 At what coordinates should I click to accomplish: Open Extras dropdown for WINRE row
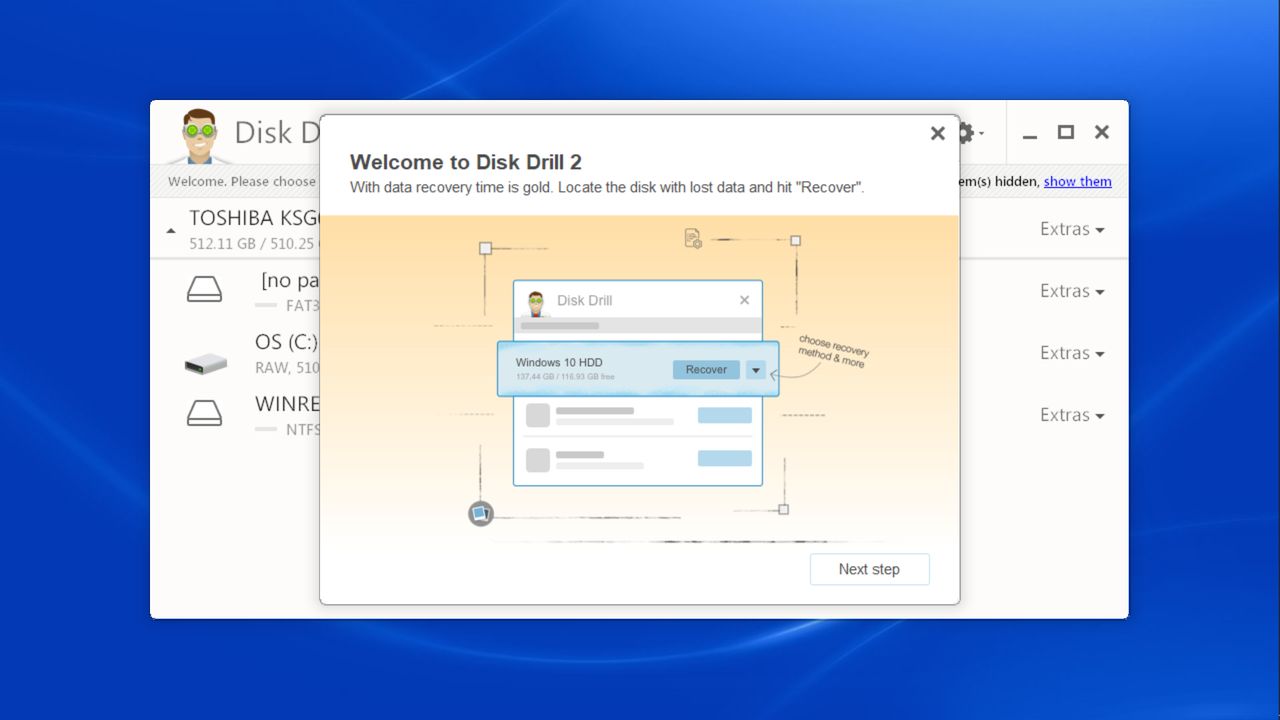(1072, 415)
